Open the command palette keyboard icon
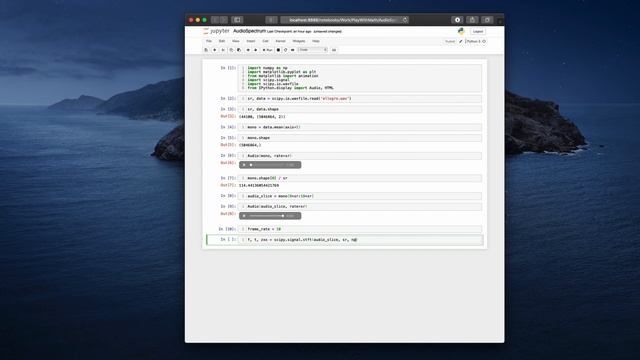 [x=334, y=50]
